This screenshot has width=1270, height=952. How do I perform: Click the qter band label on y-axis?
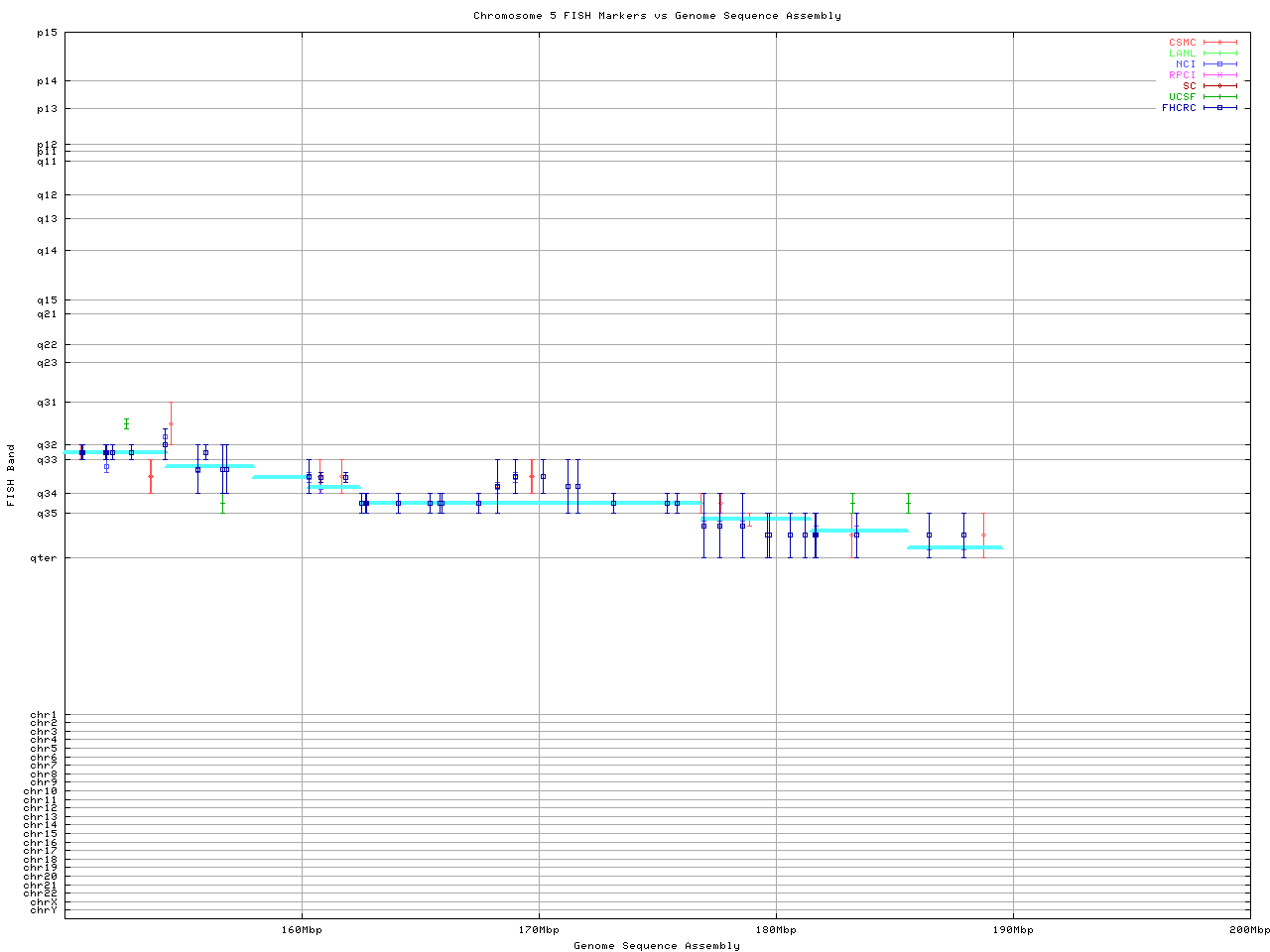coord(47,558)
